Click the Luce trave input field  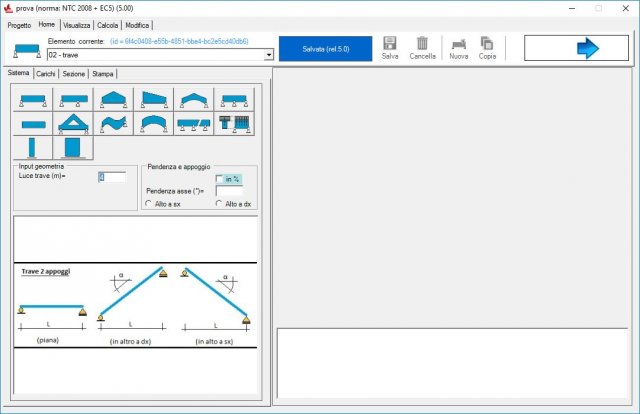(x=112, y=177)
